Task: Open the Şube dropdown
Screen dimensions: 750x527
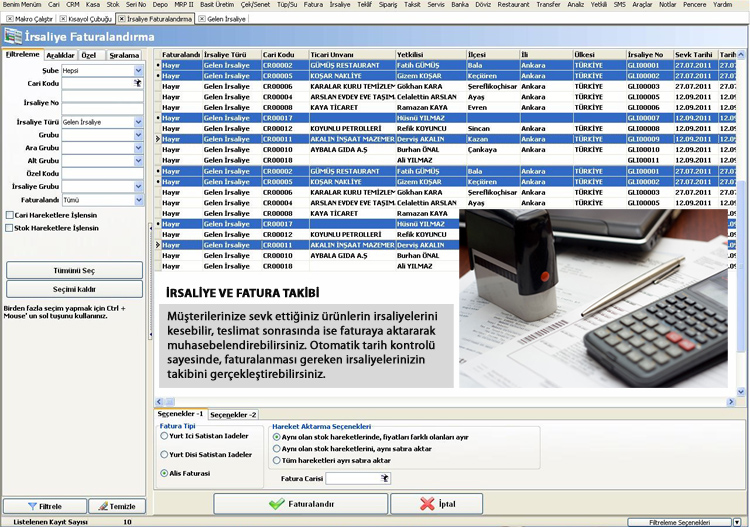Action: (x=138, y=71)
